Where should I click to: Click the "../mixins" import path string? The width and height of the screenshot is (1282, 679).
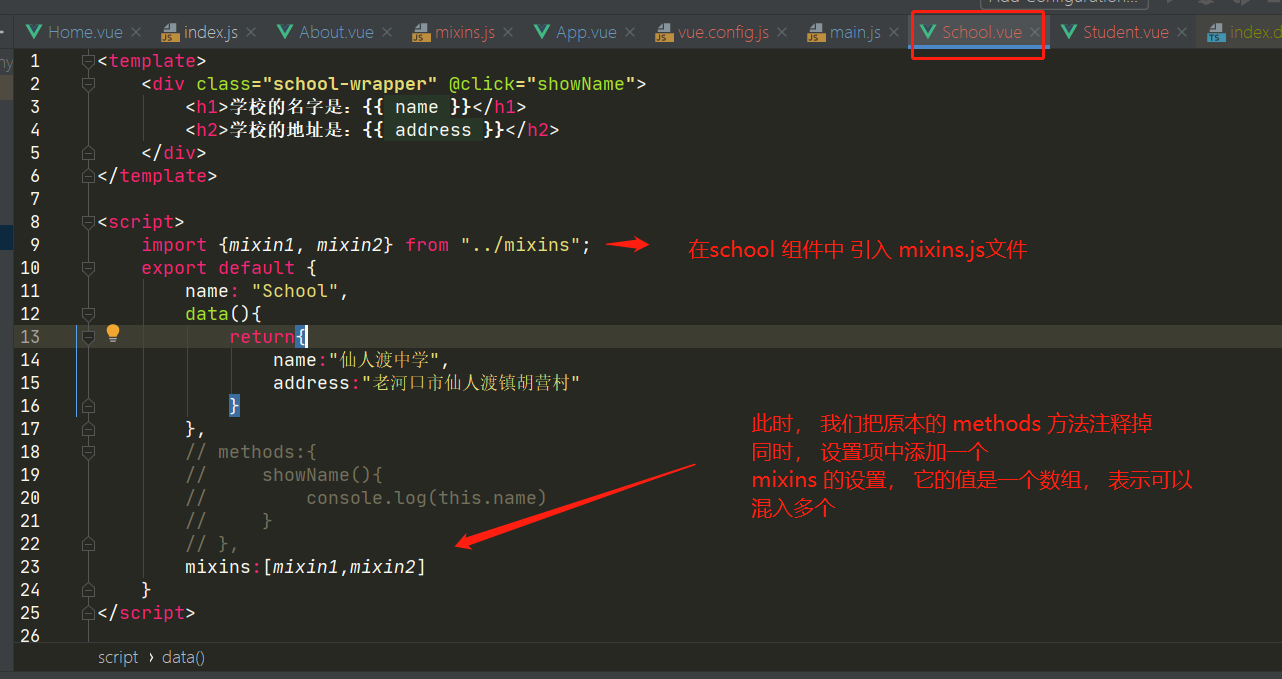pos(521,245)
